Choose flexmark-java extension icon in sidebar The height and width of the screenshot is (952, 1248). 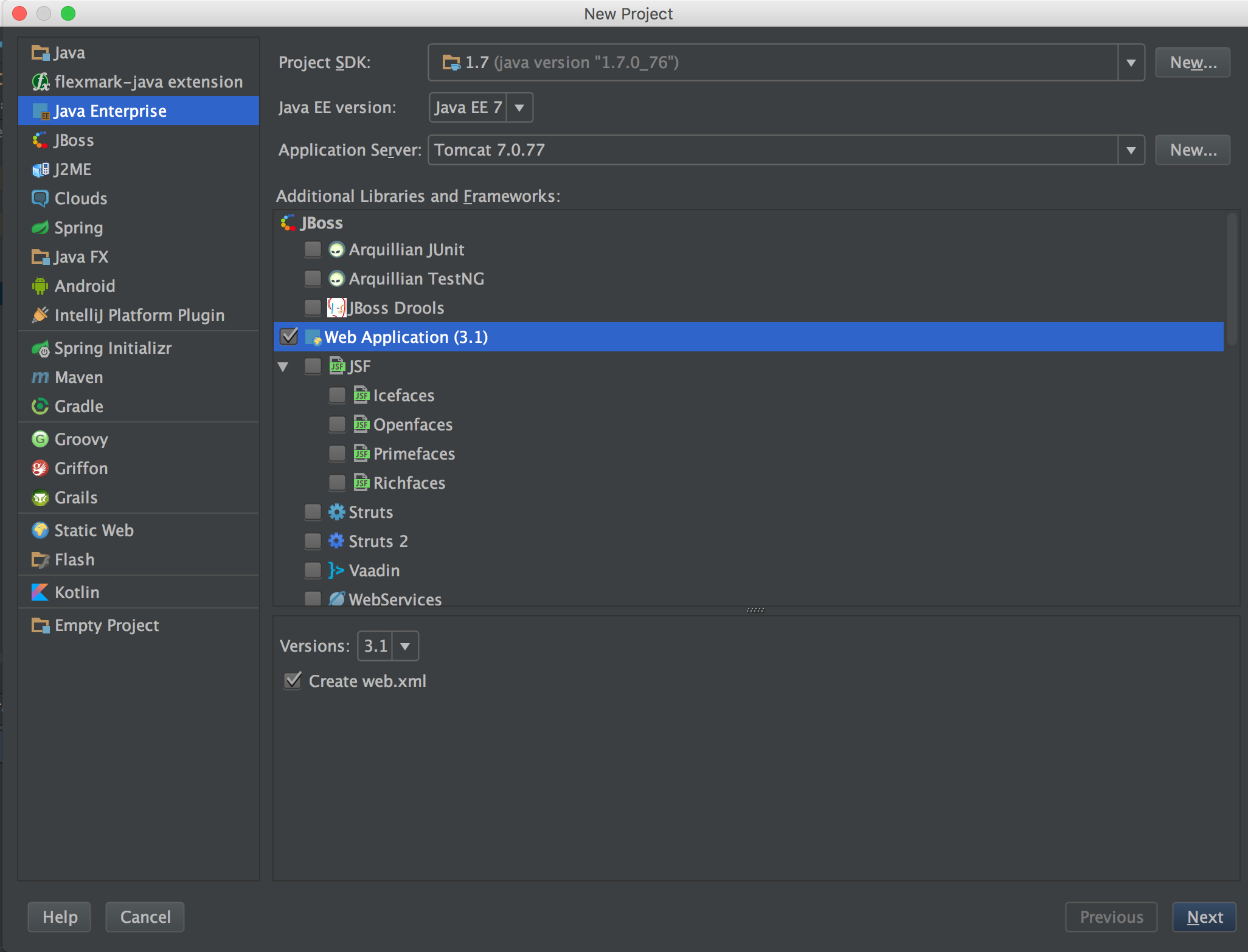pos(40,82)
